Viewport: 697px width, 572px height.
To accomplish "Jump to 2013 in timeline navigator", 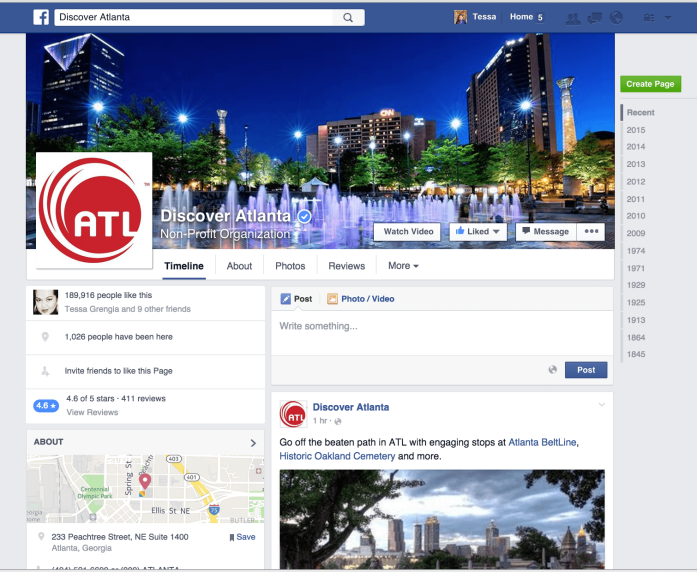I will (636, 164).
